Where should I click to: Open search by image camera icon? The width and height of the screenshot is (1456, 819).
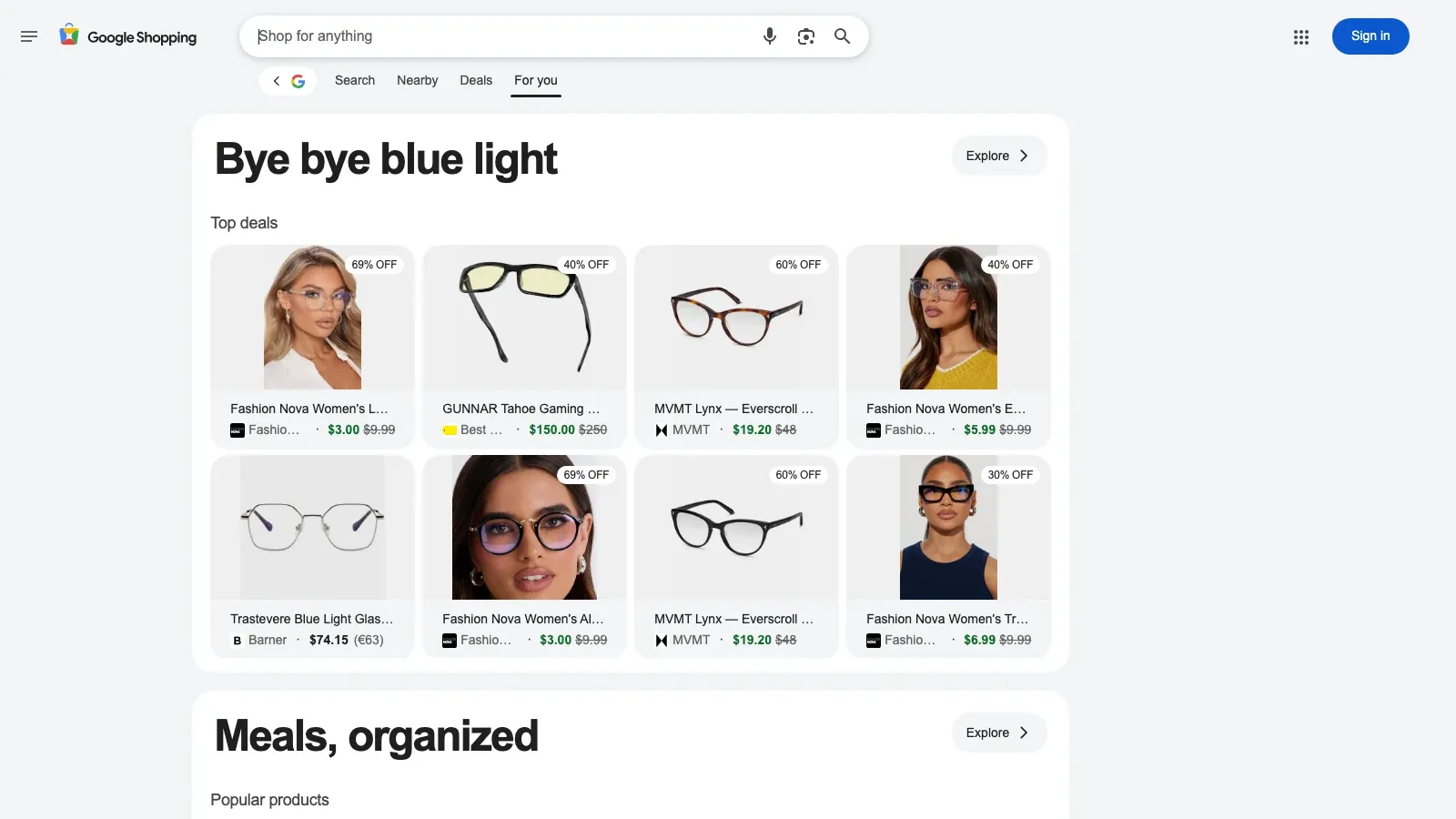pos(806,36)
